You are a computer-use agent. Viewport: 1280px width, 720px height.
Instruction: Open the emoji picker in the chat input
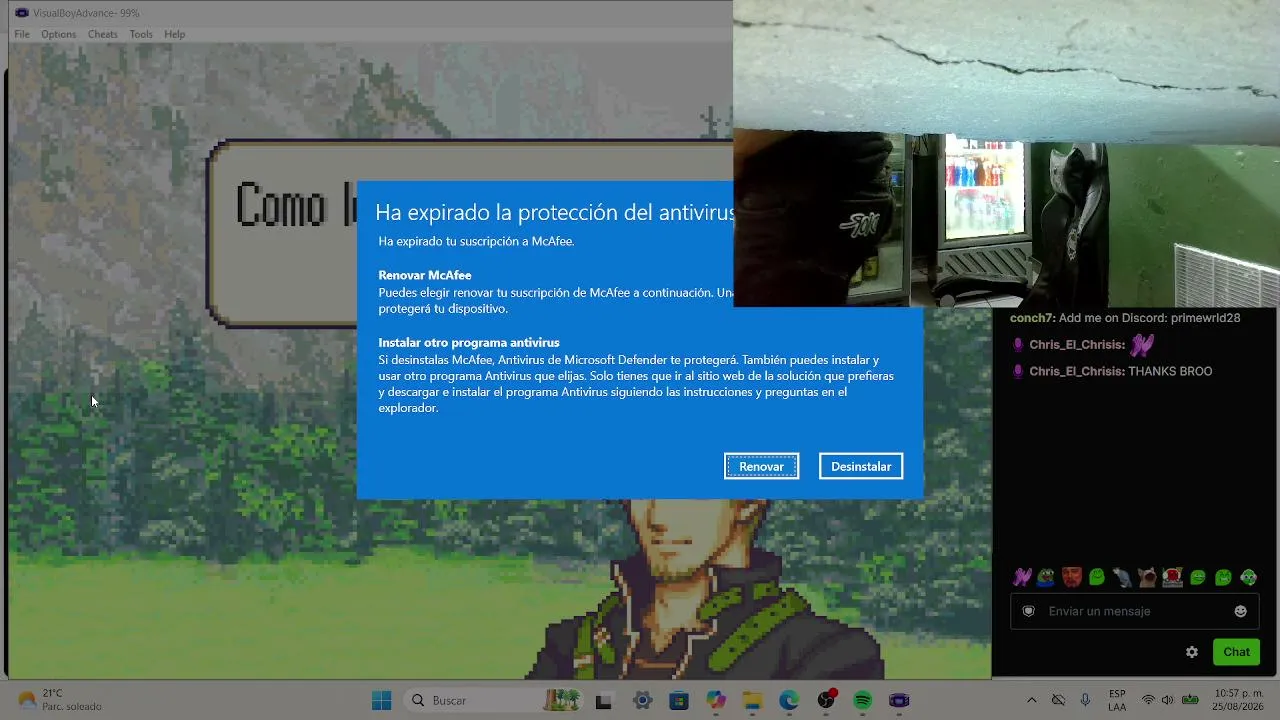(1241, 611)
